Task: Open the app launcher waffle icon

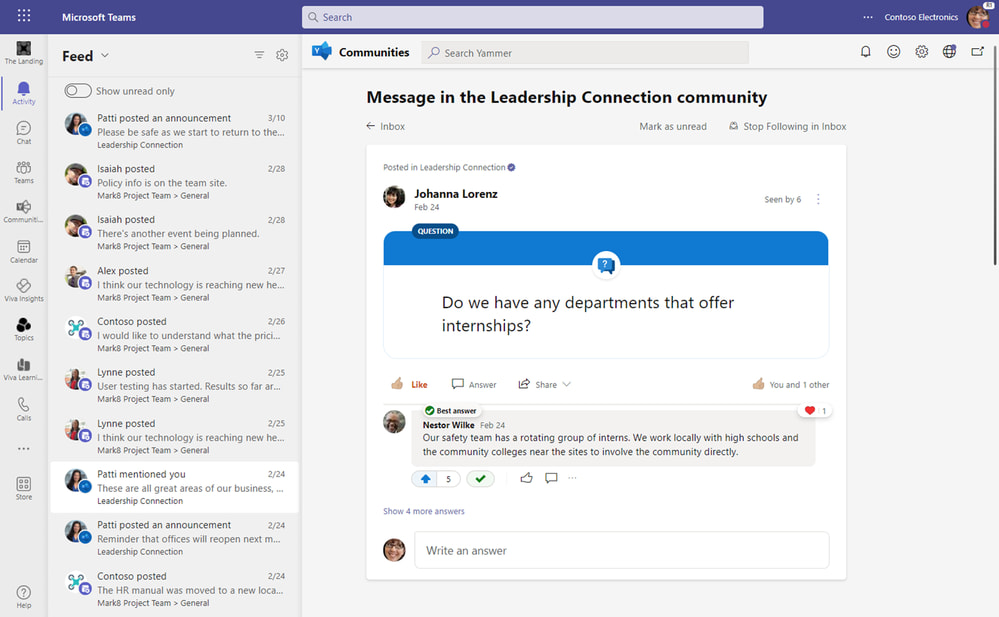Action: (24, 17)
